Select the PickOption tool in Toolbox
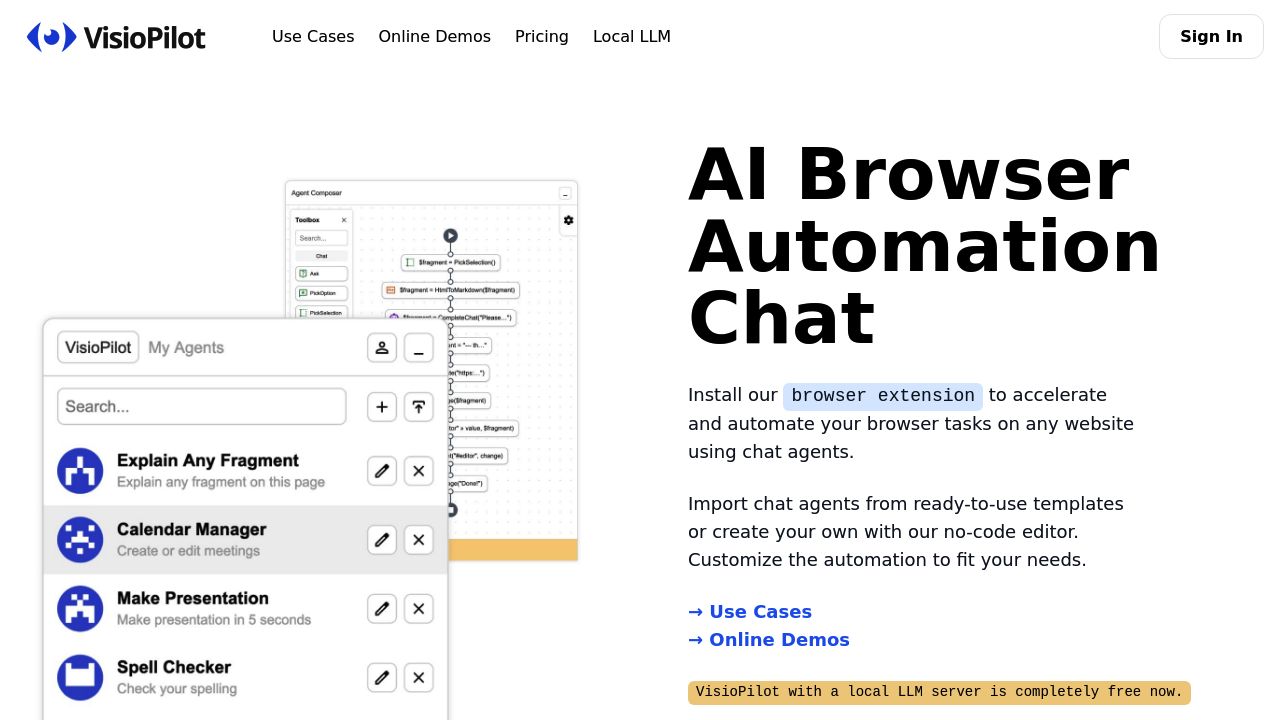1280x720 pixels. point(322,293)
